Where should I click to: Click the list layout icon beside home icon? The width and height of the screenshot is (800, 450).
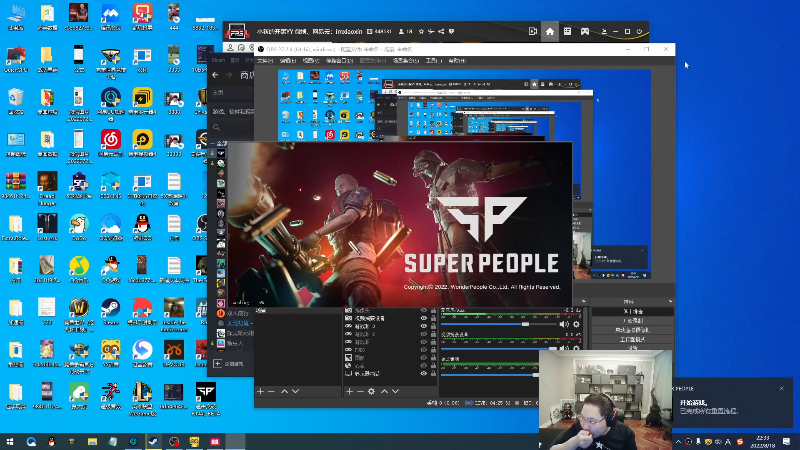(567, 32)
